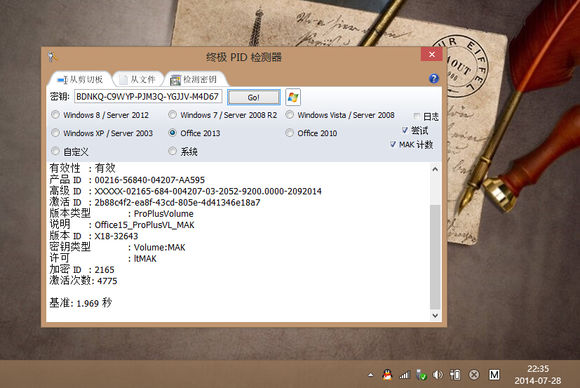Close the 终极 PID 检测器 window

point(431,54)
